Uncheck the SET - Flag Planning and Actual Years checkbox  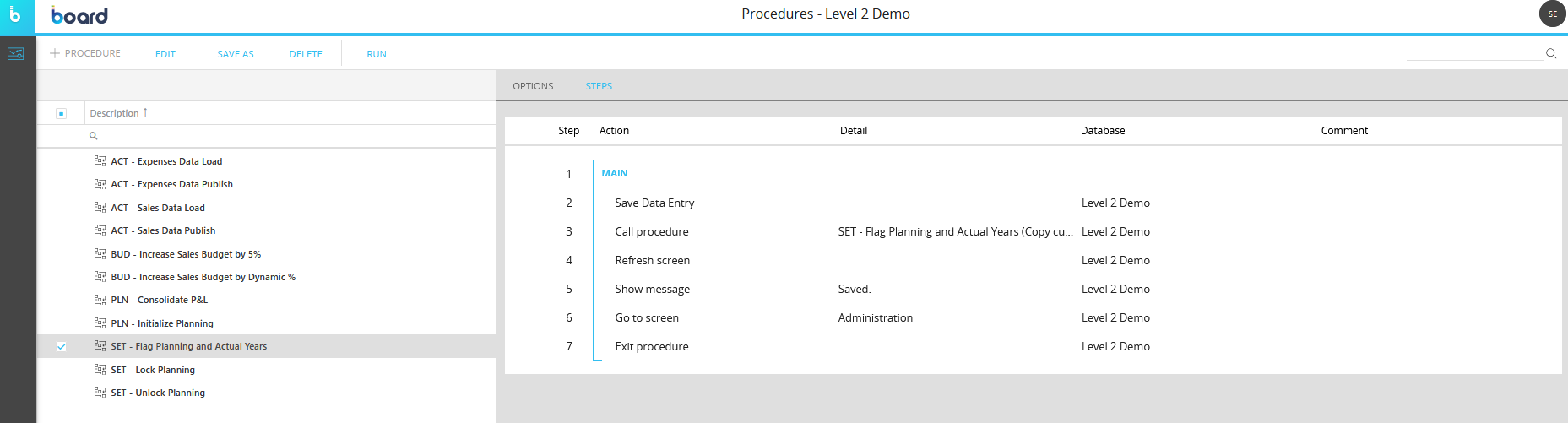pyautogui.click(x=61, y=346)
